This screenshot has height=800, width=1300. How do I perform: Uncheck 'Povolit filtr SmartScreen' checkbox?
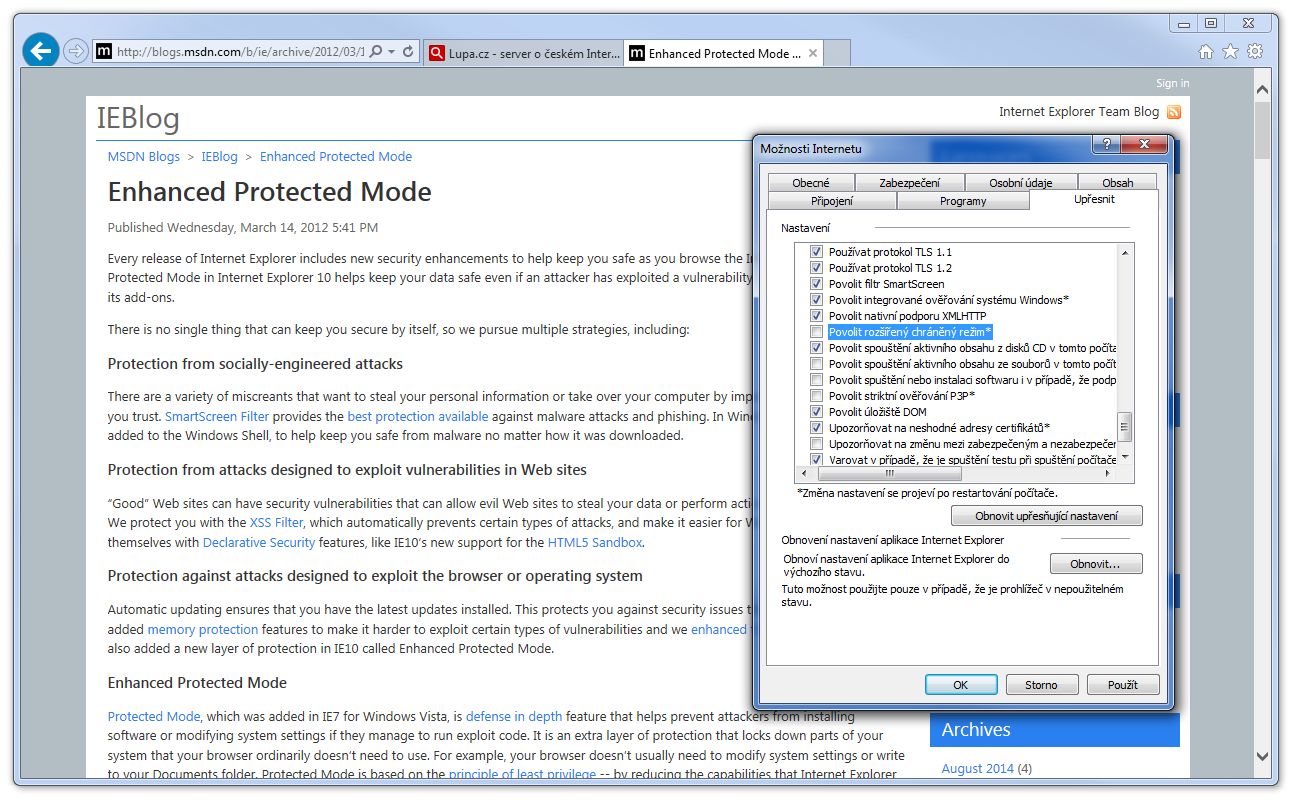point(817,284)
